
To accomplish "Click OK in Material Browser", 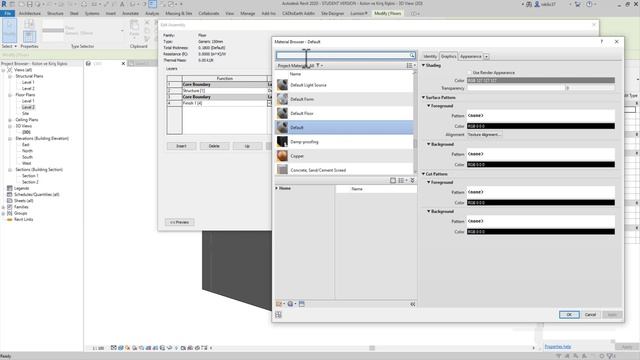I will [x=569, y=315].
